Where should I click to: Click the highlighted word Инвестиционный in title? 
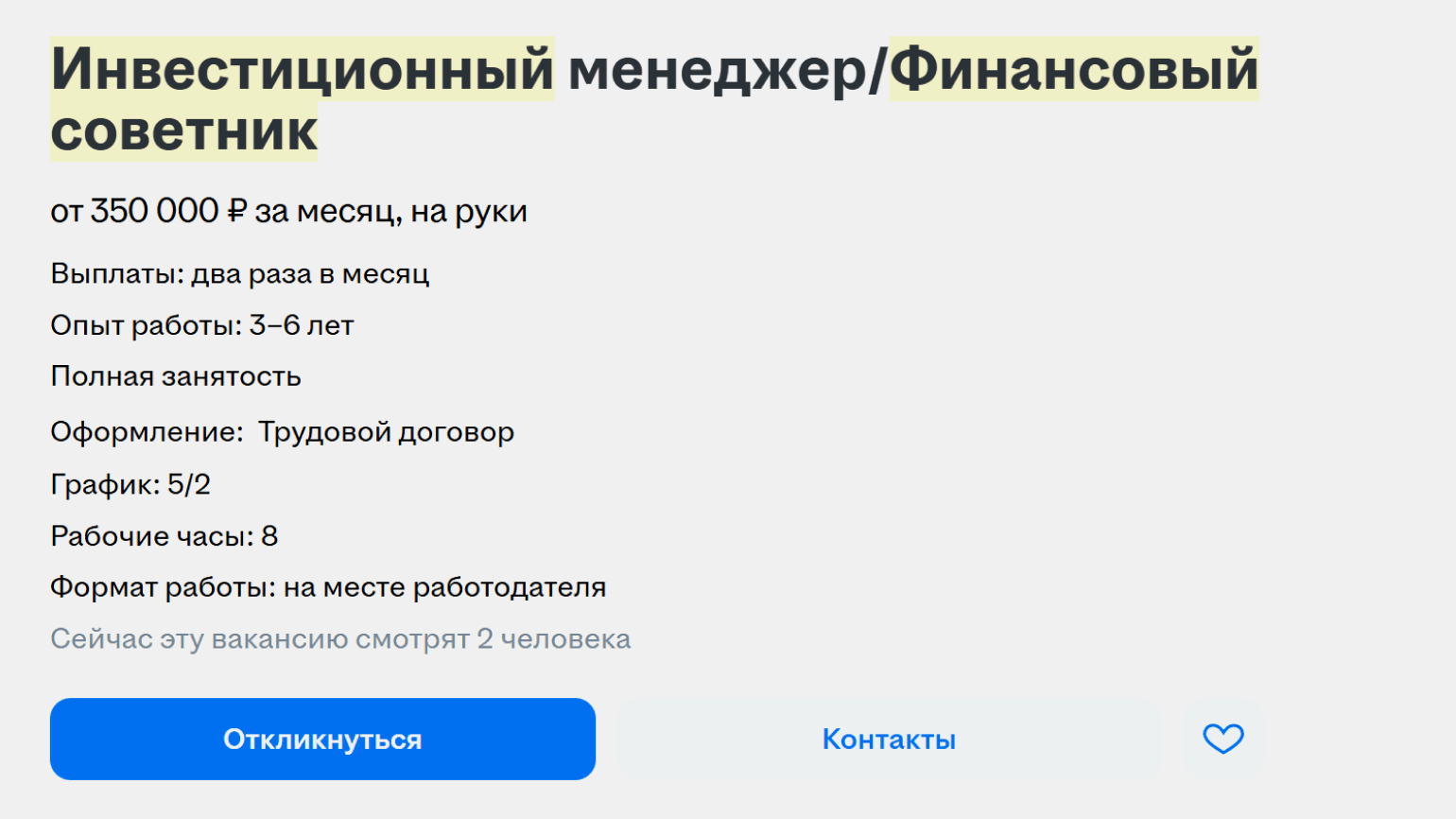tap(303, 69)
